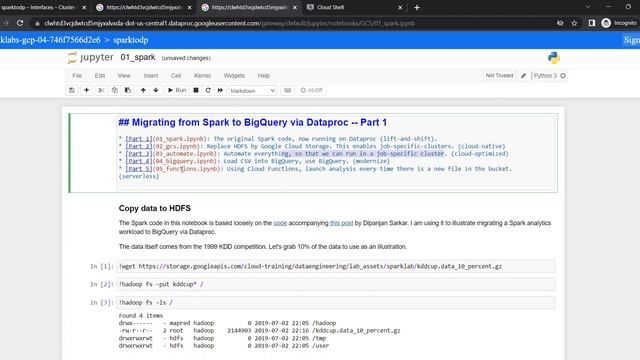Click the sparktodp breadcrumb link

131,40
